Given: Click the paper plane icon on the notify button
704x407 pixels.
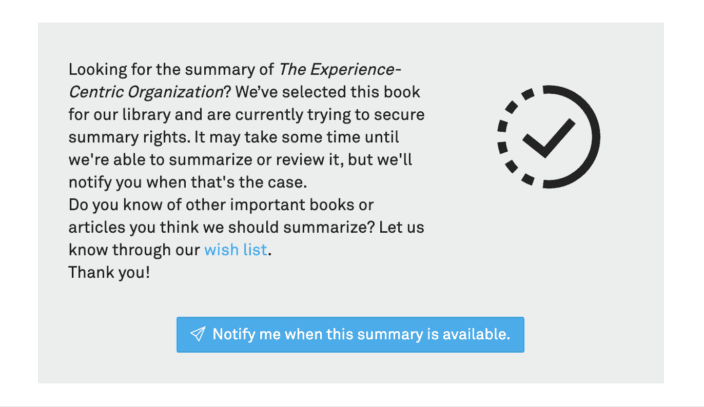Looking at the screenshot, I should pos(198,334).
